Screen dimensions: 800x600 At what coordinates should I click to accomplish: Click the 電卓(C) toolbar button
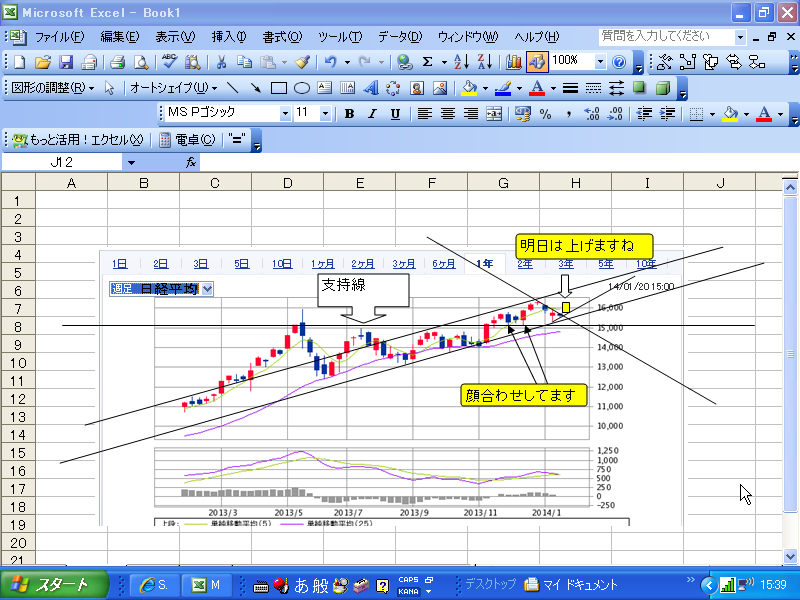point(187,140)
